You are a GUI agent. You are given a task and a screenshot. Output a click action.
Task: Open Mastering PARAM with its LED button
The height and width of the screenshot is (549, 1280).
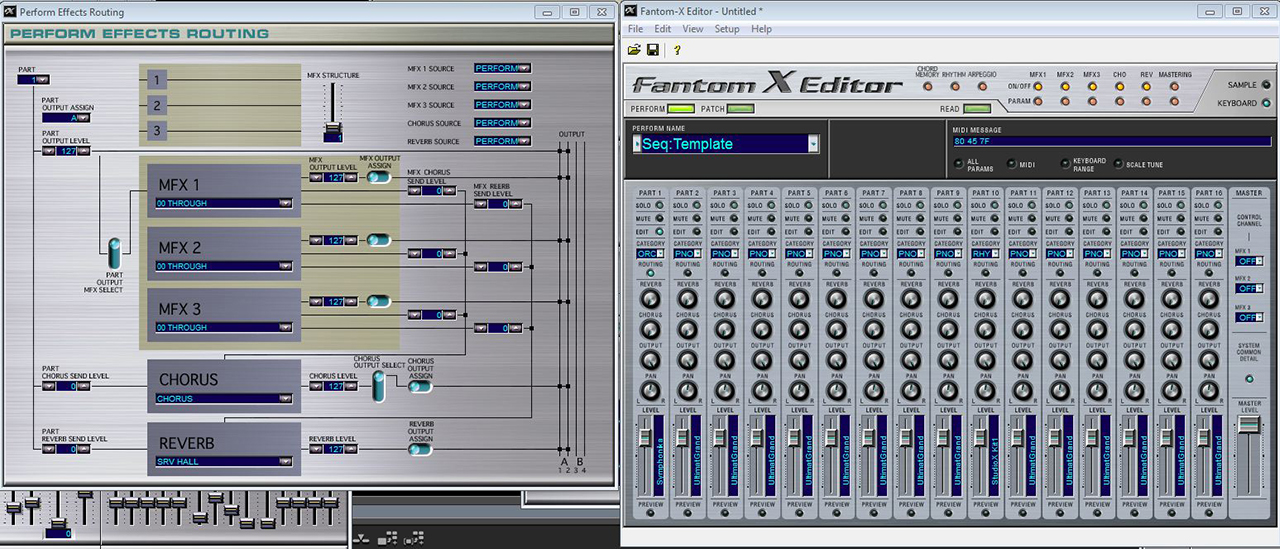pyautogui.click(x=1174, y=101)
